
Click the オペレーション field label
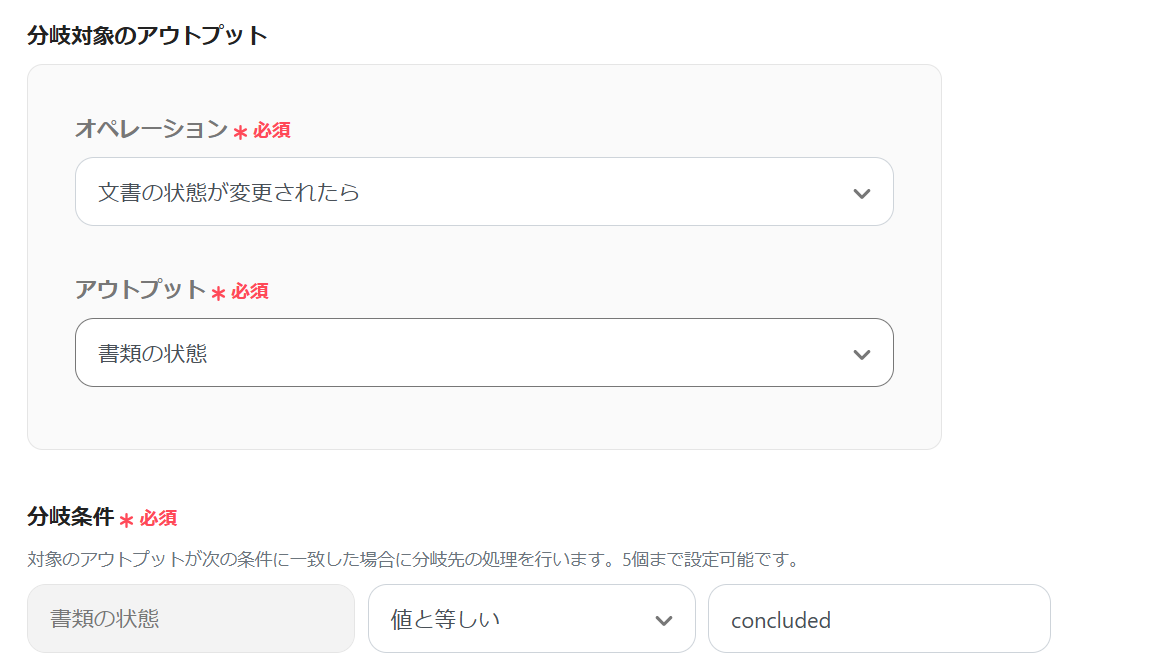tap(151, 129)
